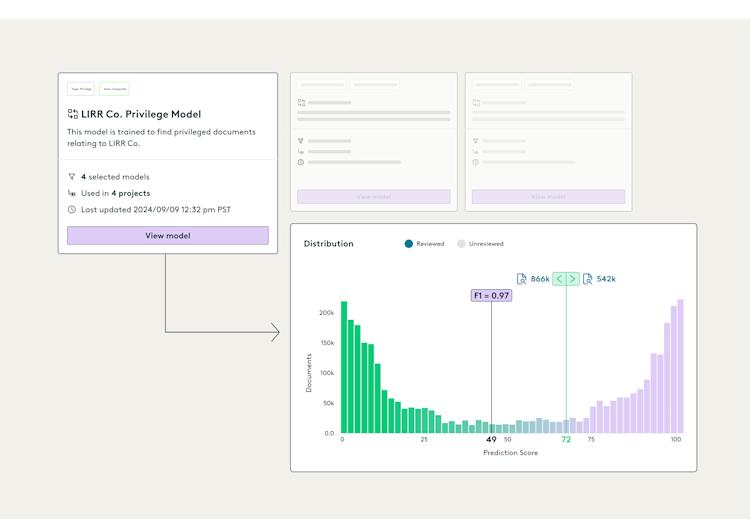Screen dimensions: 750x519
Task: Click the purple-outlined tag on LIRR model card
Action: (81, 88)
